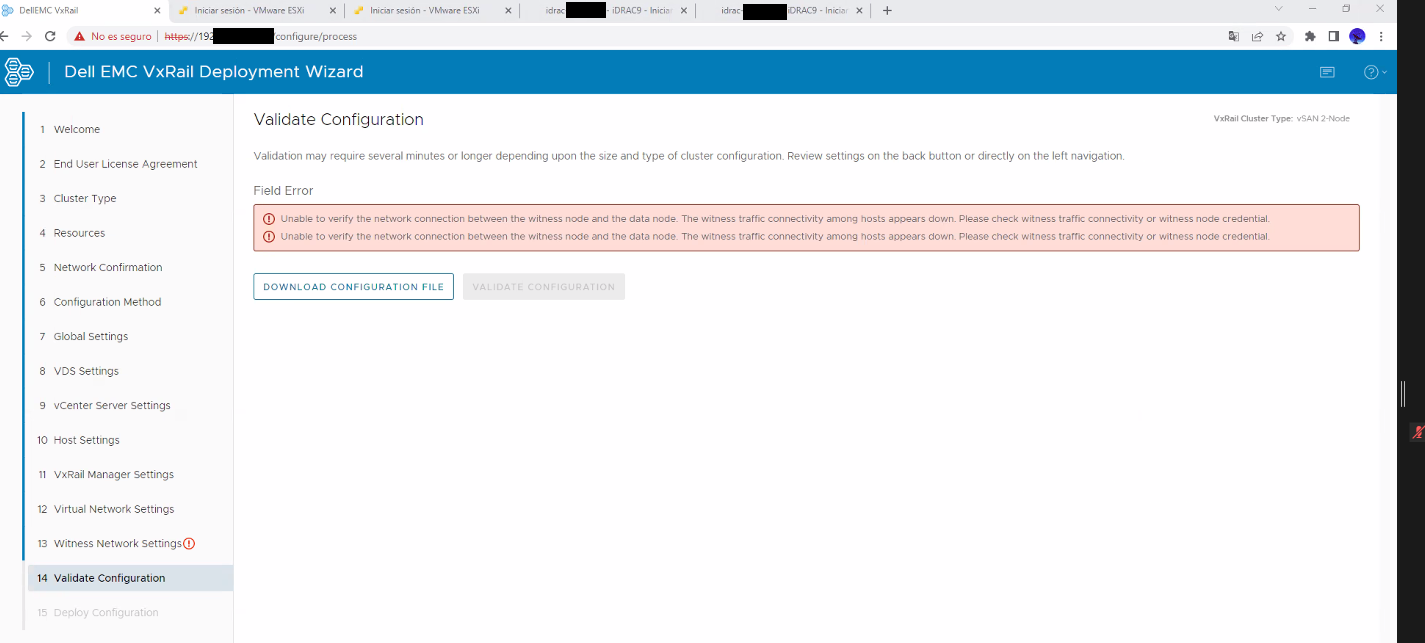Expand the Help dropdown chevron
The height and width of the screenshot is (643, 1425).
(x=1383, y=71)
